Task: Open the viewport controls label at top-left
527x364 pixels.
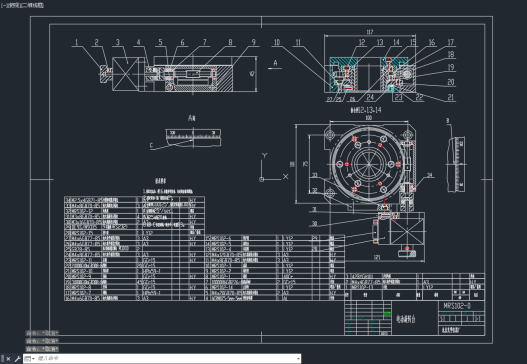Action: pos(22,5)
